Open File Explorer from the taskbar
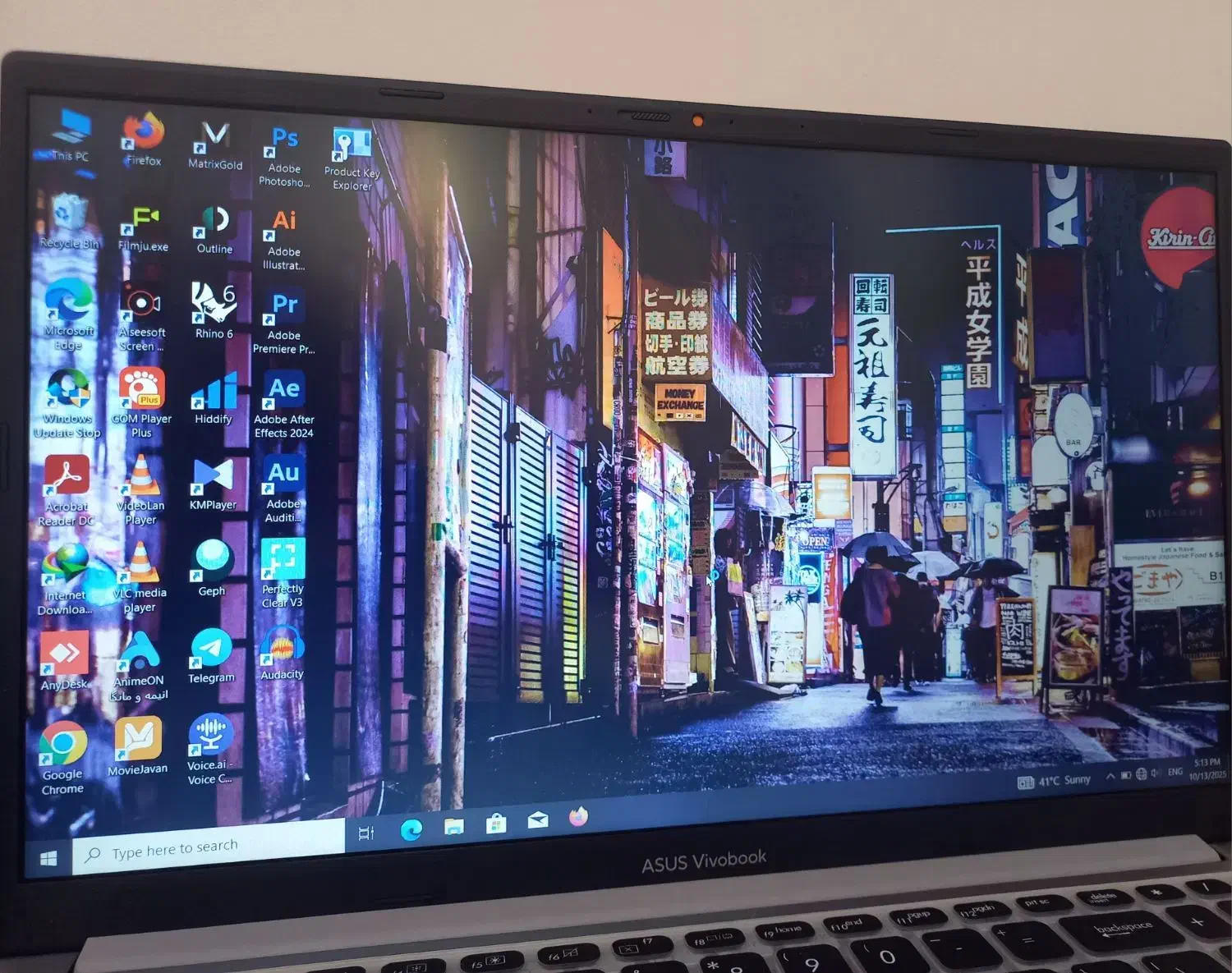The image size is (1232, 973). tap(454, 826)
